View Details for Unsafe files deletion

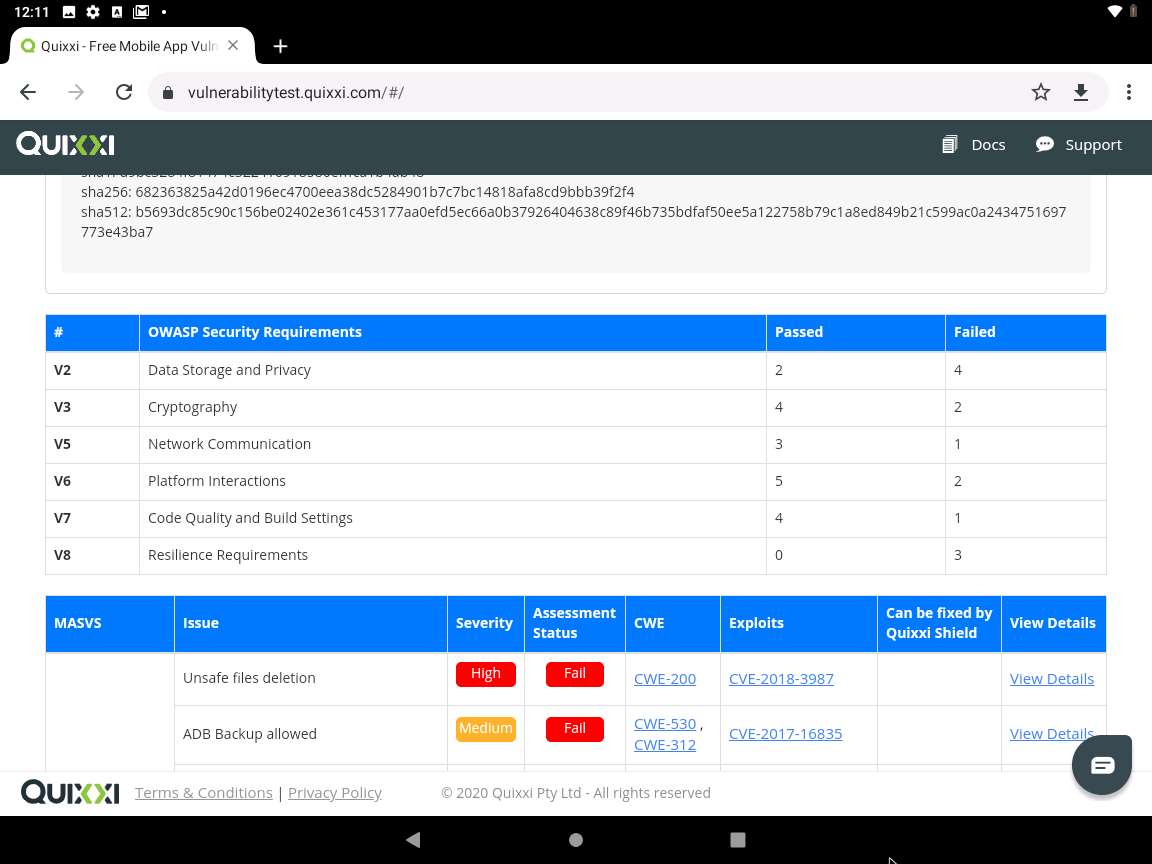pos(1052,678)
